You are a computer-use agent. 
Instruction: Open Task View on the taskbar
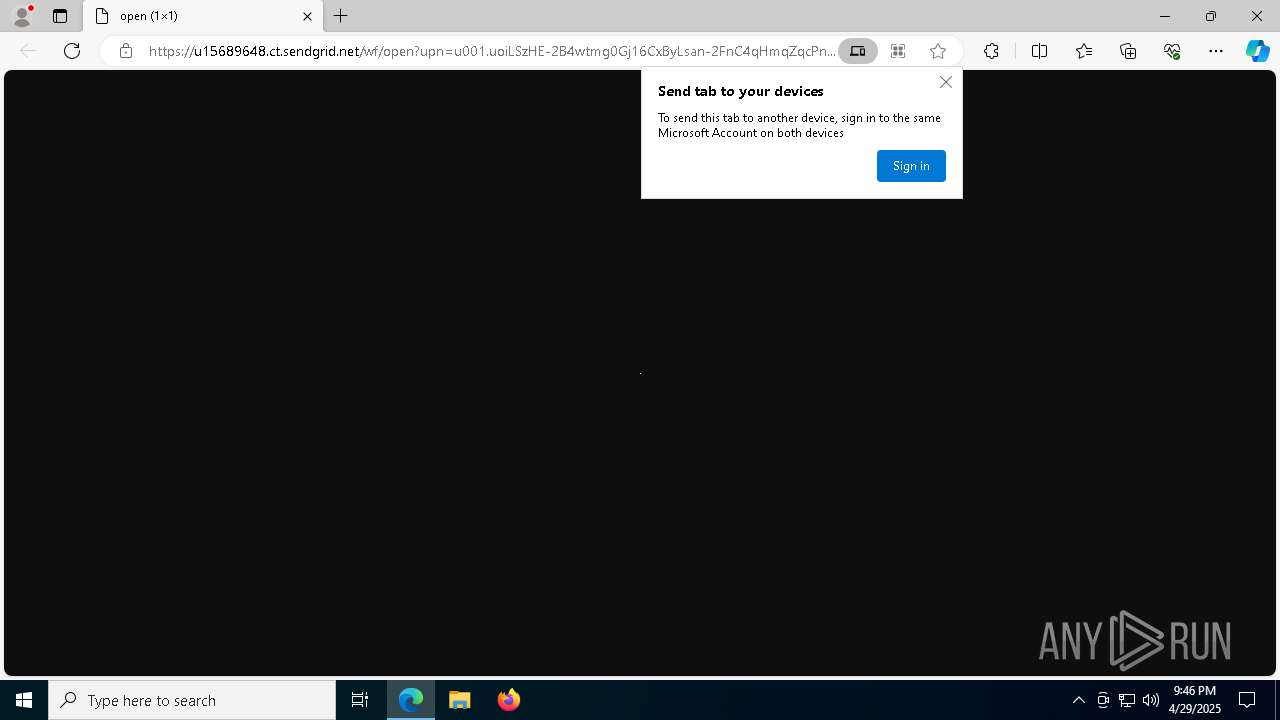(x=360, y=700)
